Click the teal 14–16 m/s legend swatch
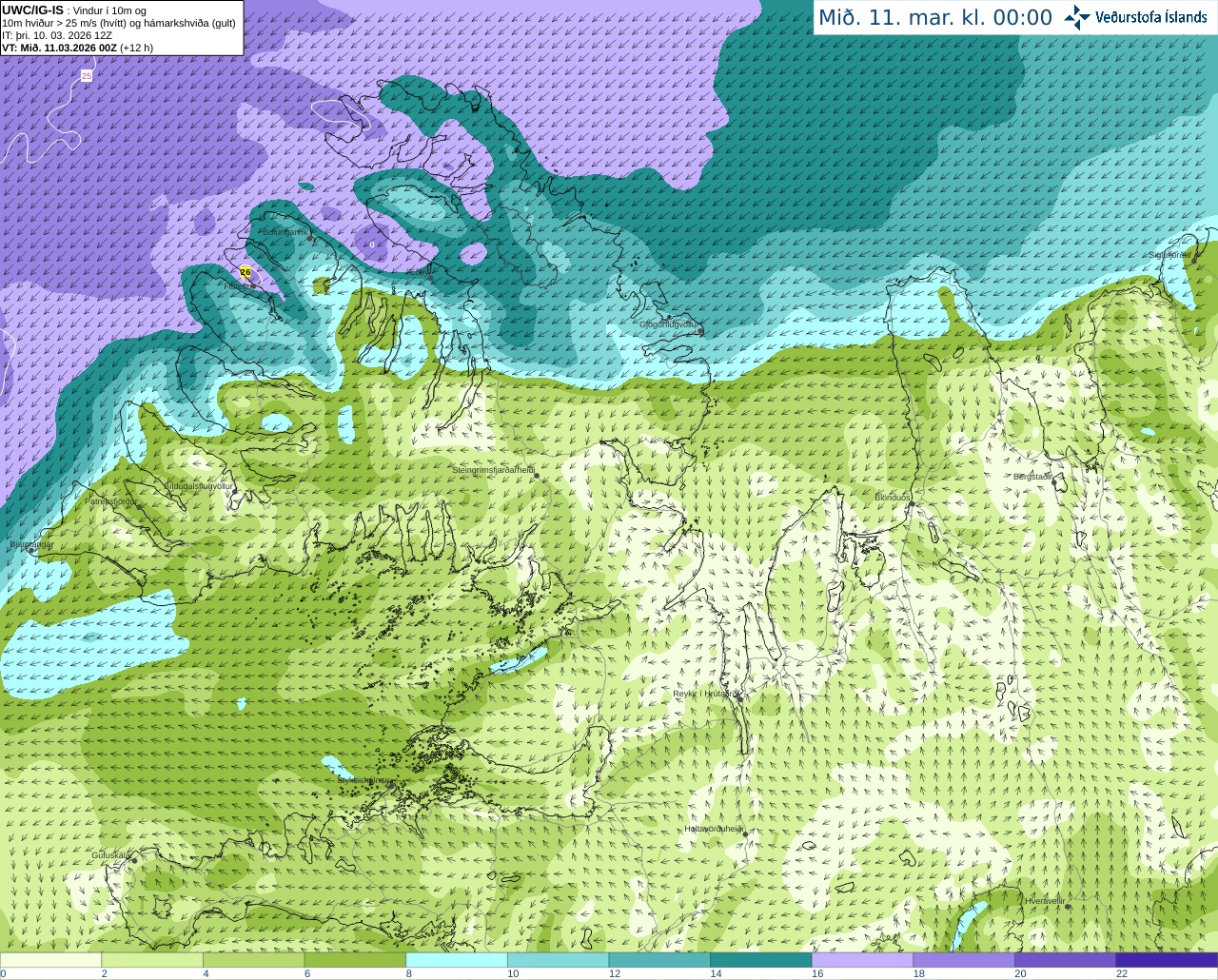Screen dimensions: 1218x980 (x=760, y=960)
